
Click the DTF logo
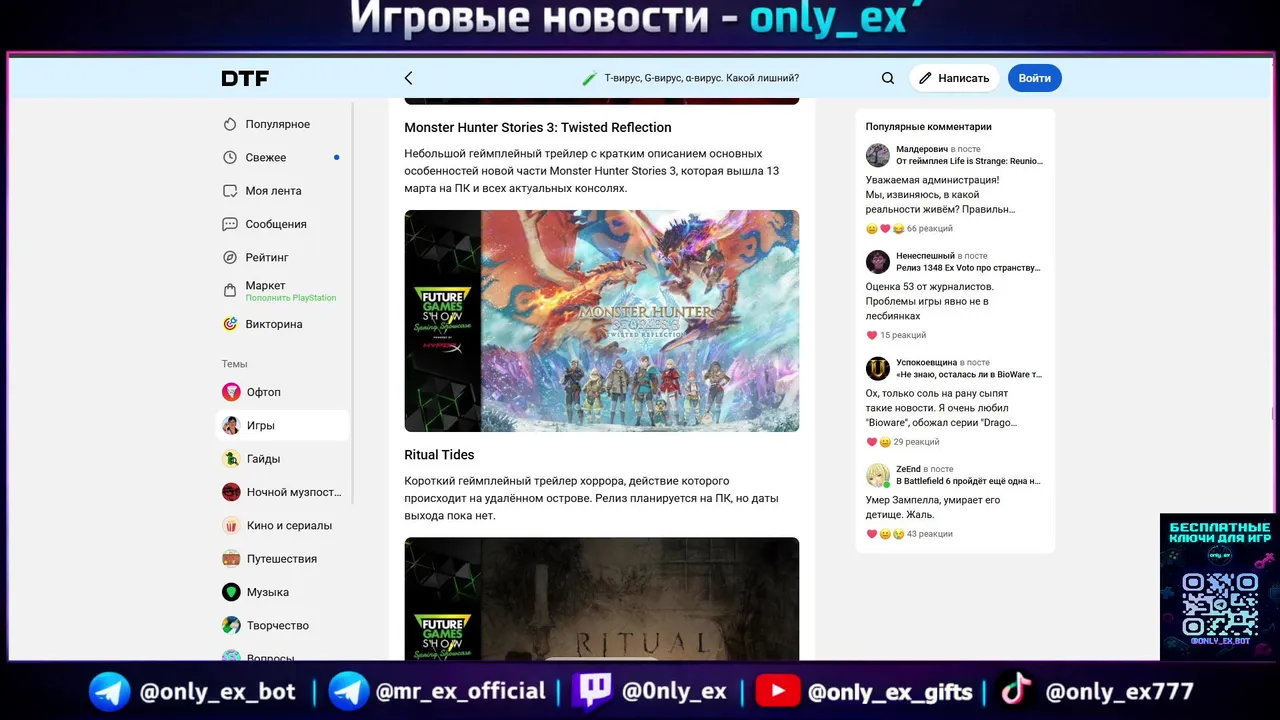coord(245,78)
